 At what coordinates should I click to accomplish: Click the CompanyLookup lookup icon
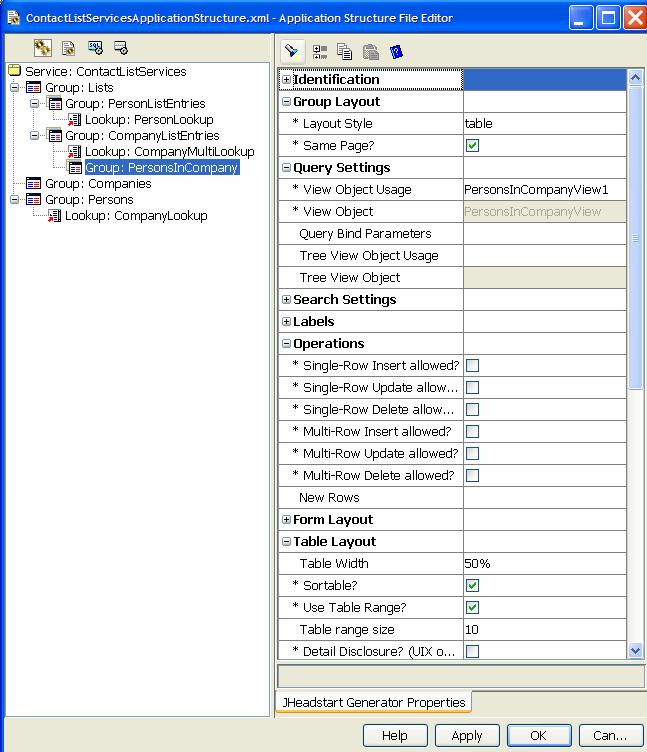55,215
